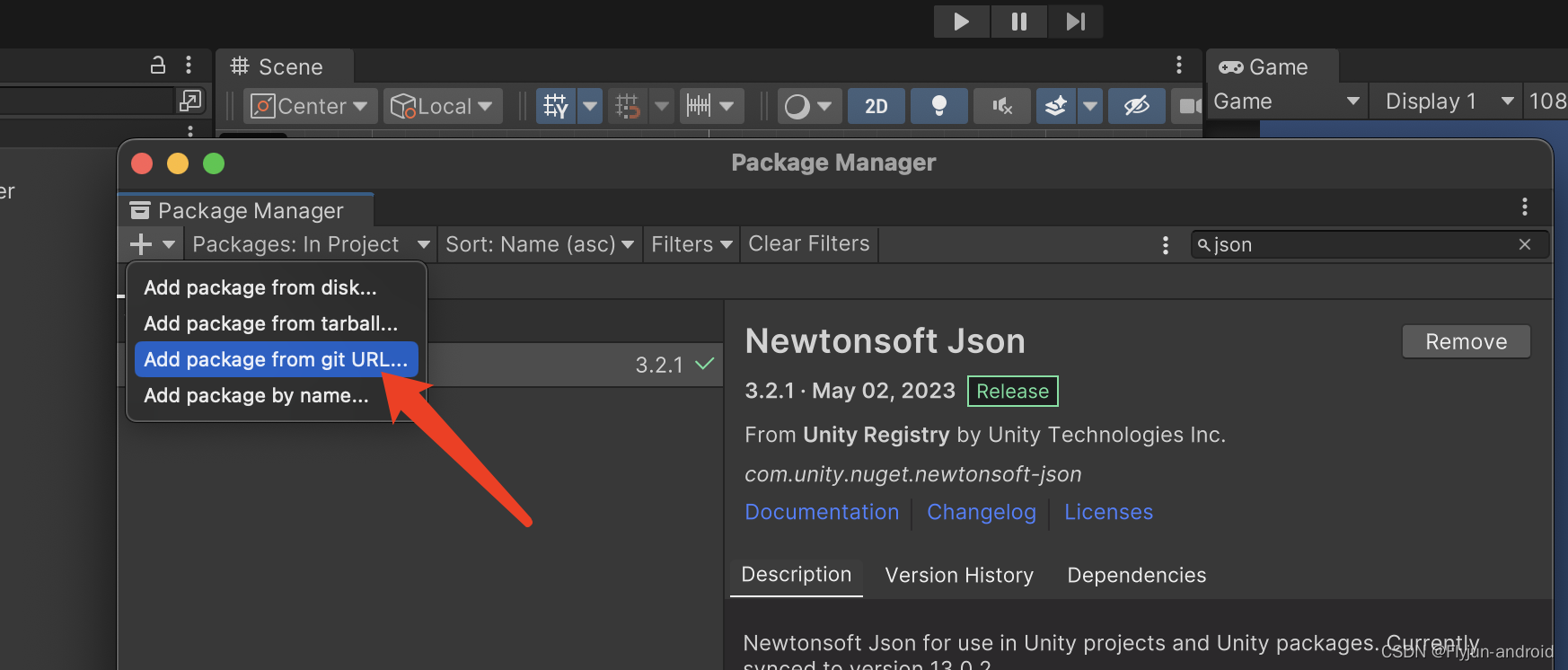Open the Sort: Name (asc) dropdown
This screenshot has height=670, width=1568.
pos(540,244)
